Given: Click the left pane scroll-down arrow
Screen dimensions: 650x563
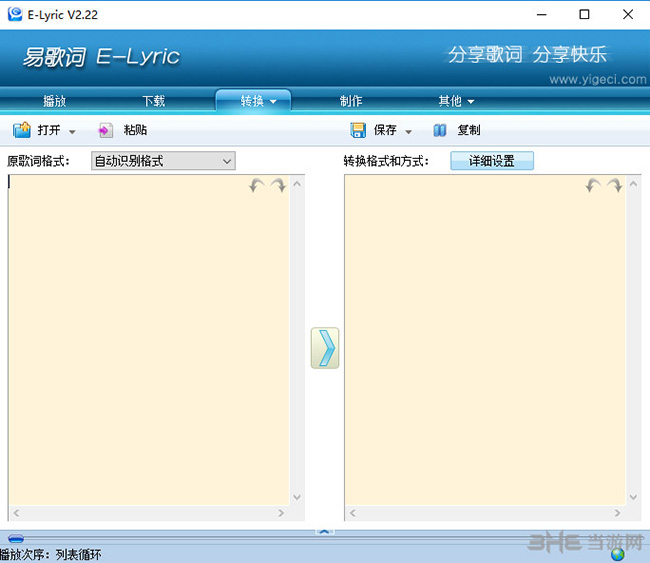Looking at the screenshot, I should pyautogui.click(x=297, y=497).
